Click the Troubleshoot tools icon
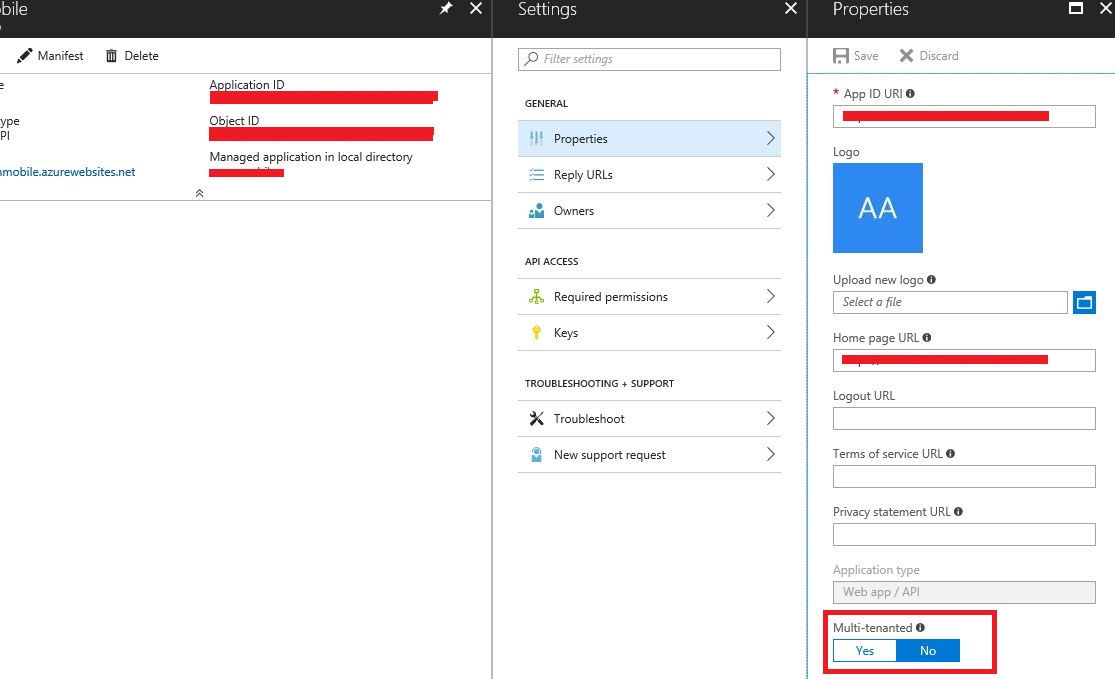Screen dimensions: 1115x679 536,419
